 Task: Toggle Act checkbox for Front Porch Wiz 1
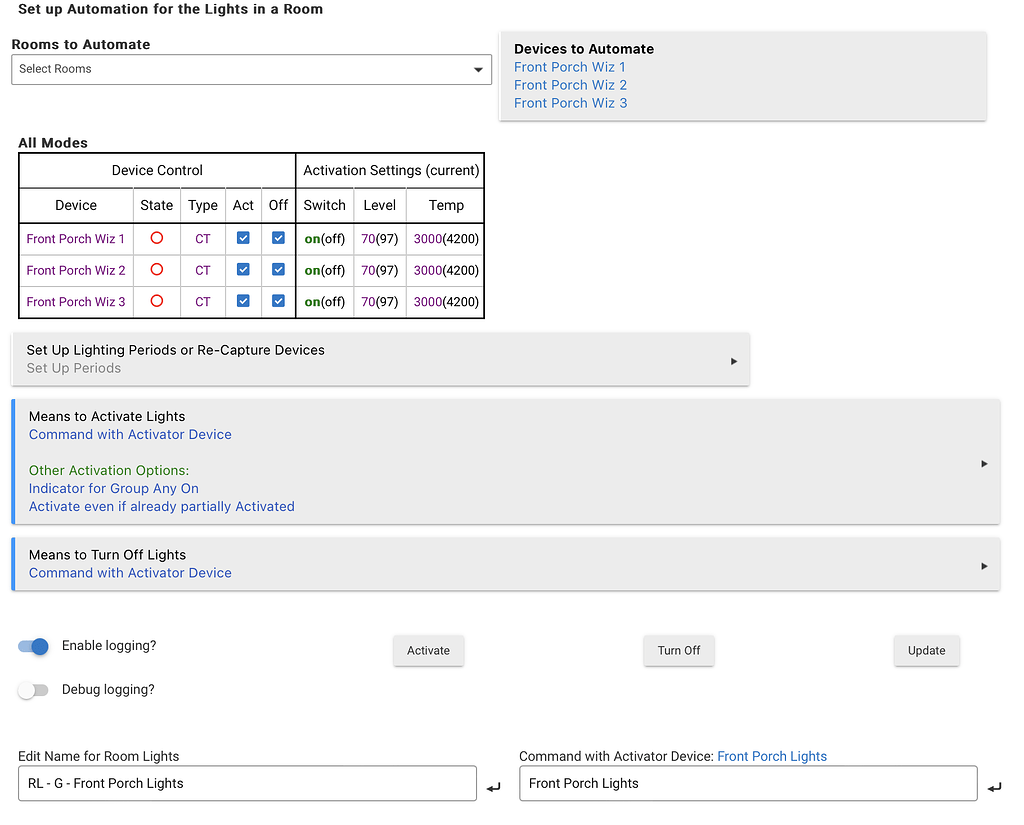pos(243,238)
